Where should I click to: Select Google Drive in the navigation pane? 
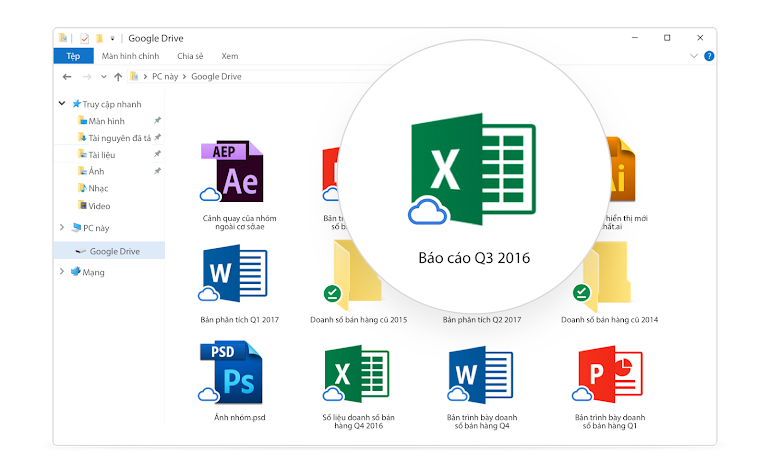[114, 251]
